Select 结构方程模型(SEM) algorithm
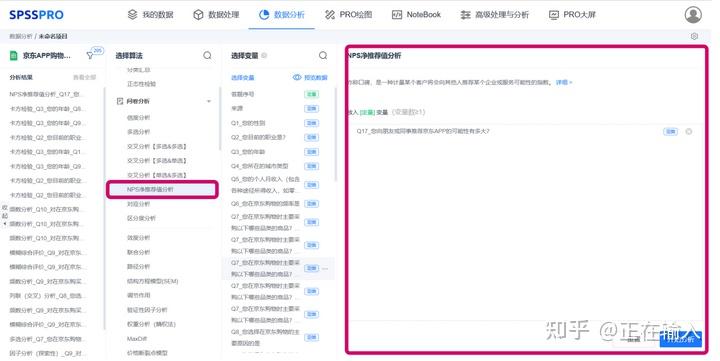720x361 pixels. tap(152, 281)
